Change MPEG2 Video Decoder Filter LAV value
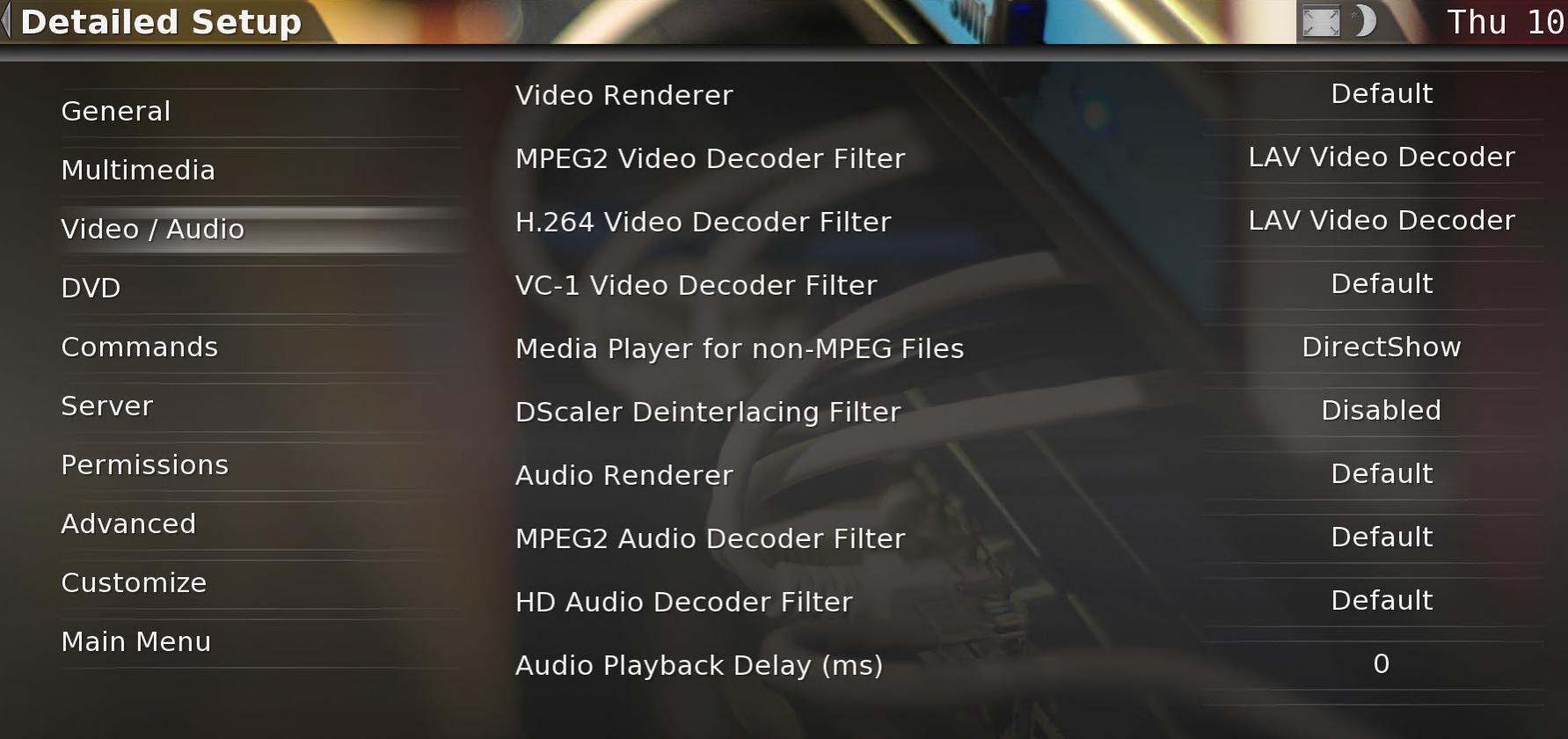 click(x=1381, y=157)
